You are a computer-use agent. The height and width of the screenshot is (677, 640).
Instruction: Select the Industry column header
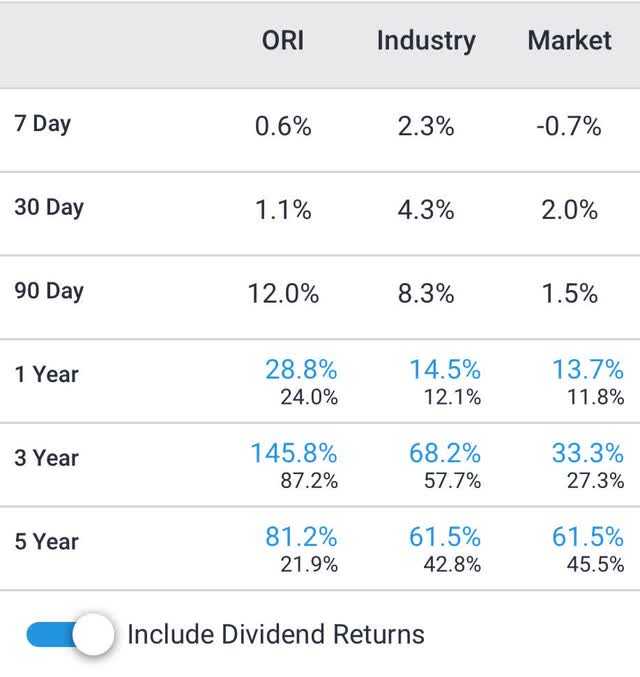click(426, 41)
